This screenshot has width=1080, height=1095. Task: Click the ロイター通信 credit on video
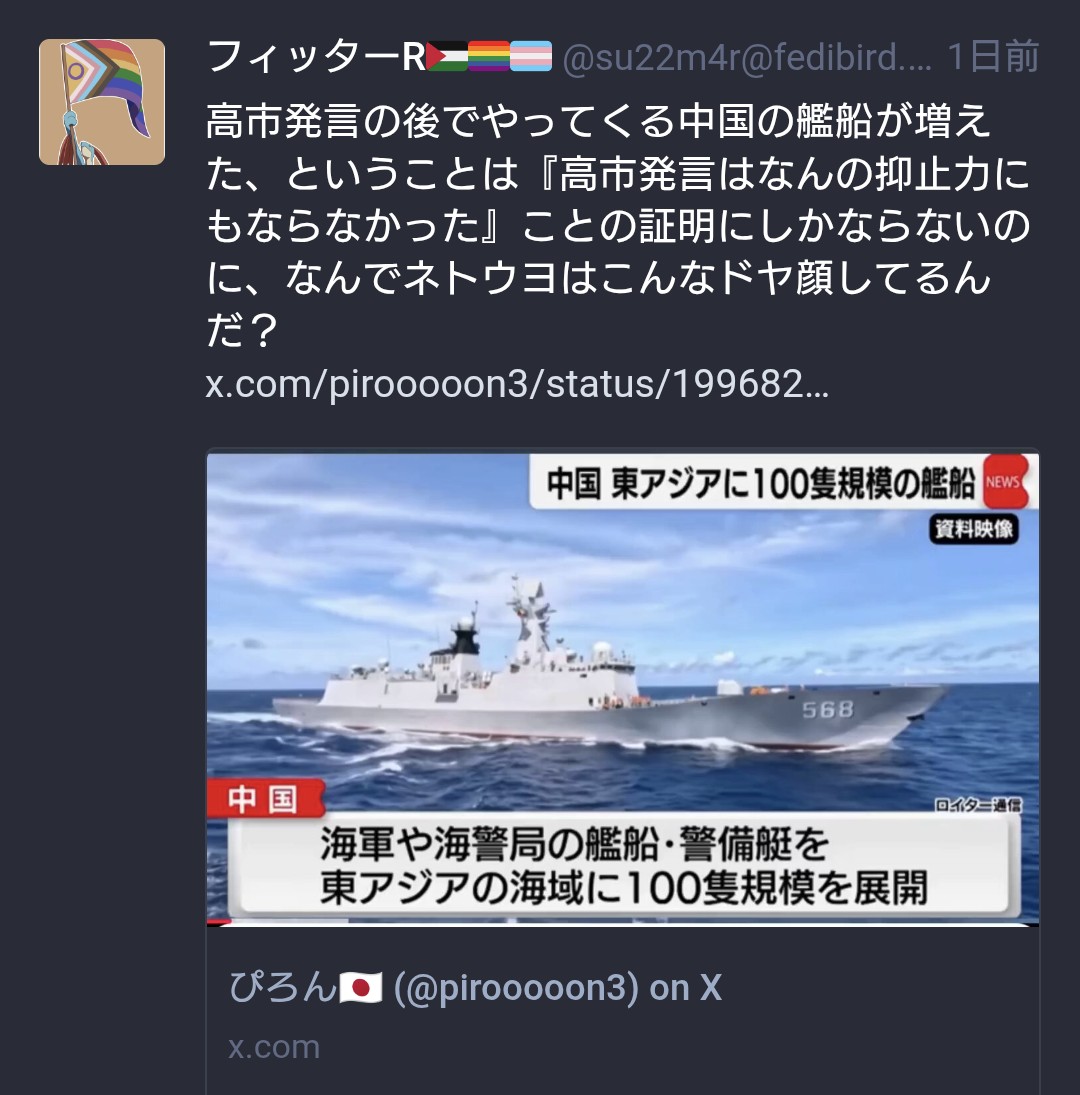click(977, 804)
